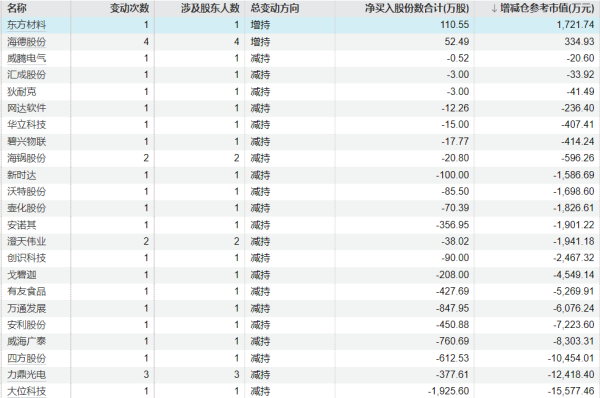Select the -41.49 market value cell

pos(580,91)
